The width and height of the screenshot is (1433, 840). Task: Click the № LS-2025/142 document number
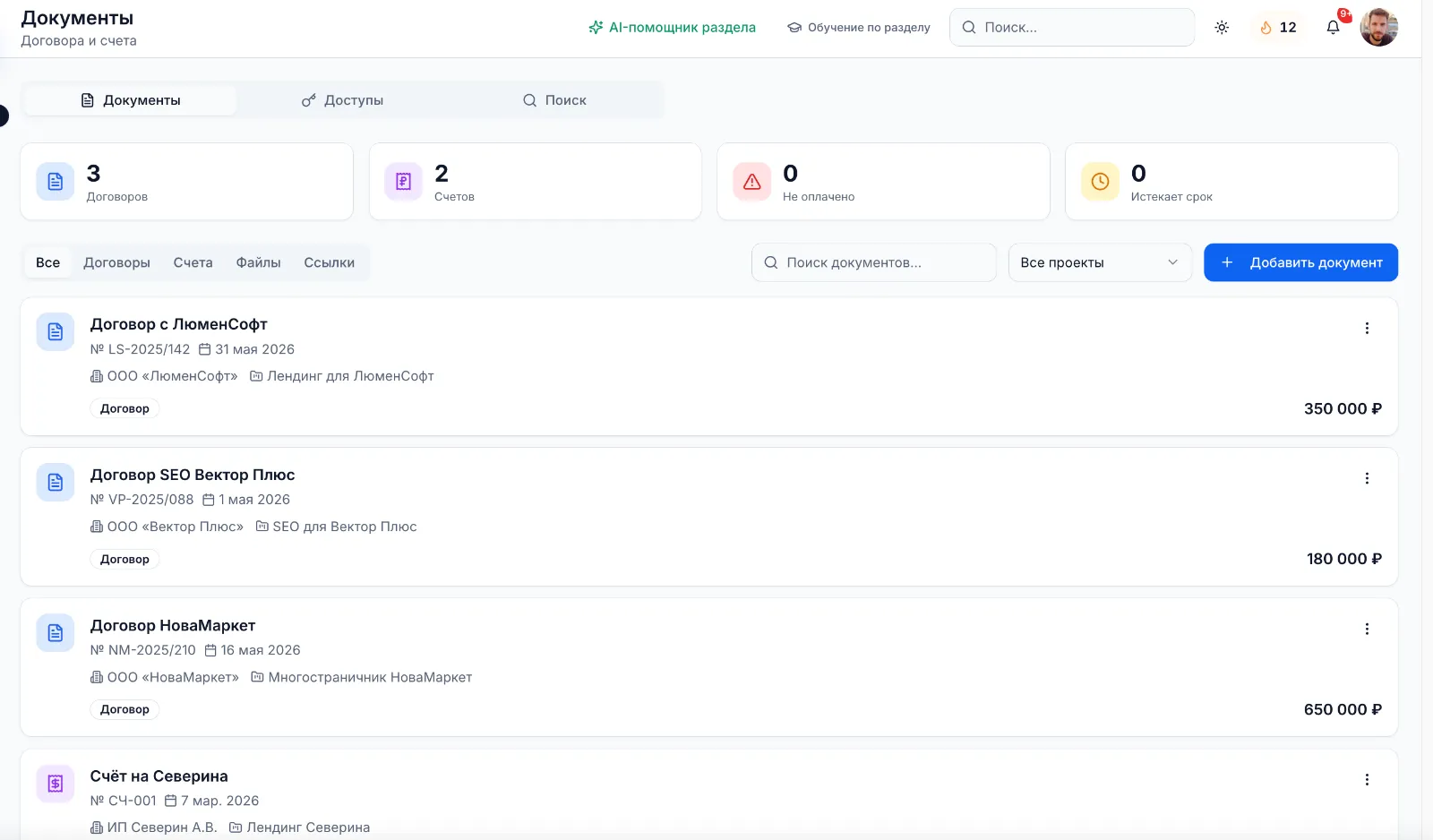click(141, 349)
